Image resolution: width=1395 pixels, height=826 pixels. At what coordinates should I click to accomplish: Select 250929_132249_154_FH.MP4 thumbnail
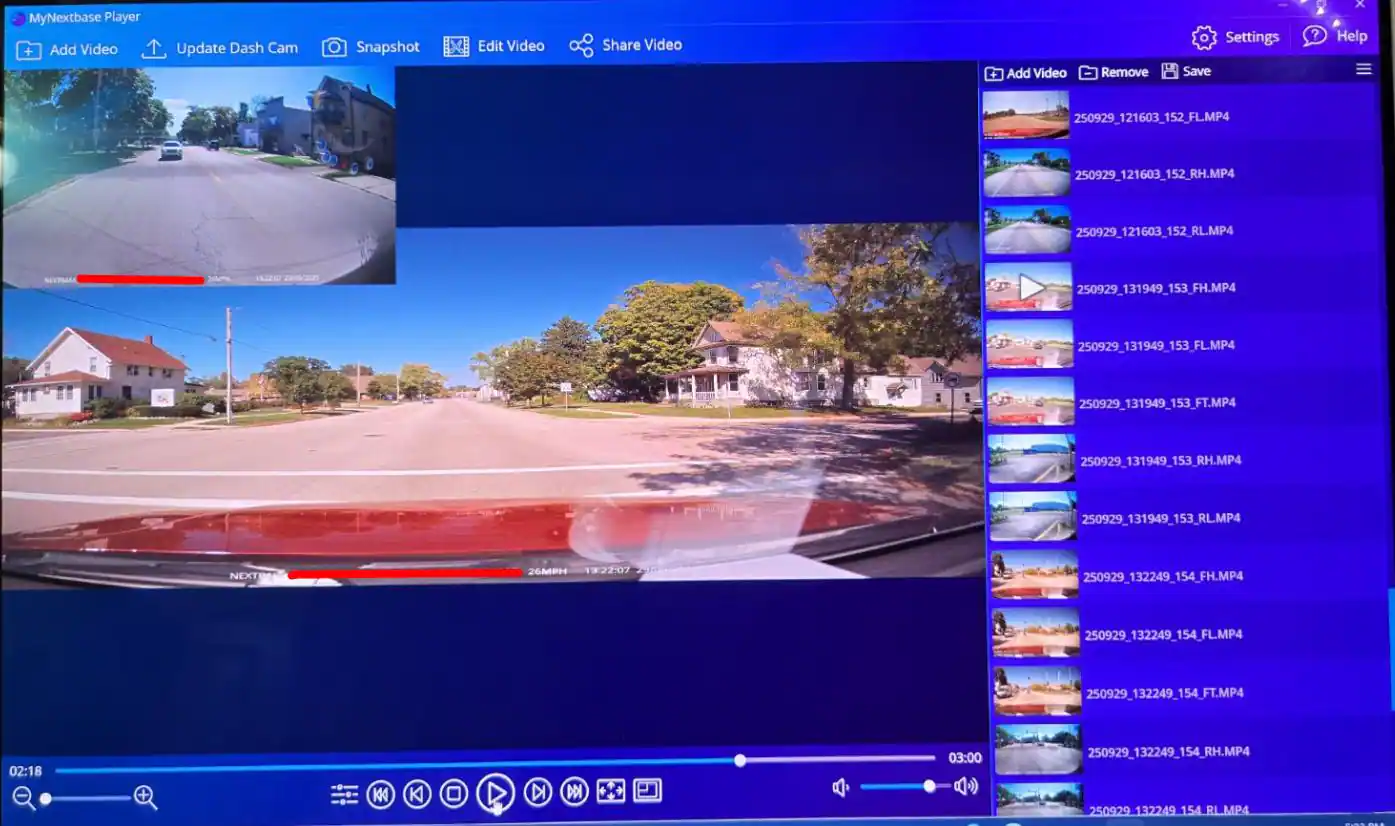click(1034, 575)
